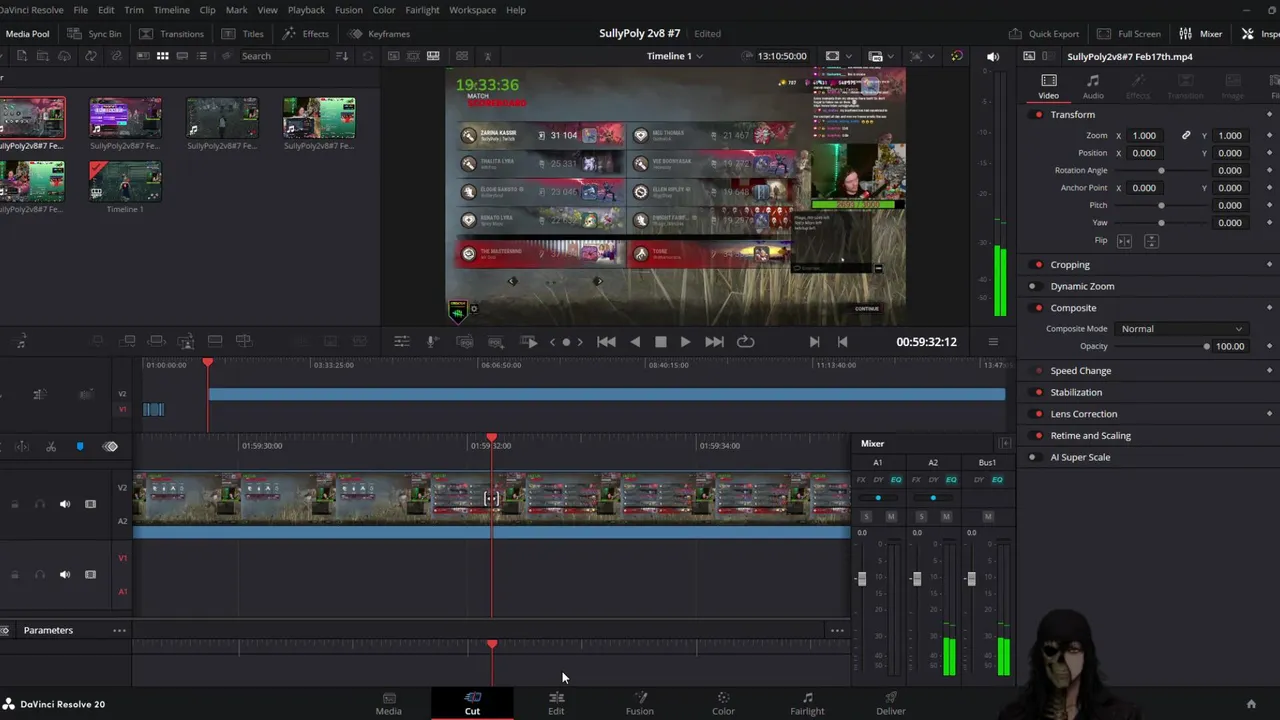The height and width of the screenshot is (720, 1280).
Task: Jump to previous clip
Action: point(606,342)
